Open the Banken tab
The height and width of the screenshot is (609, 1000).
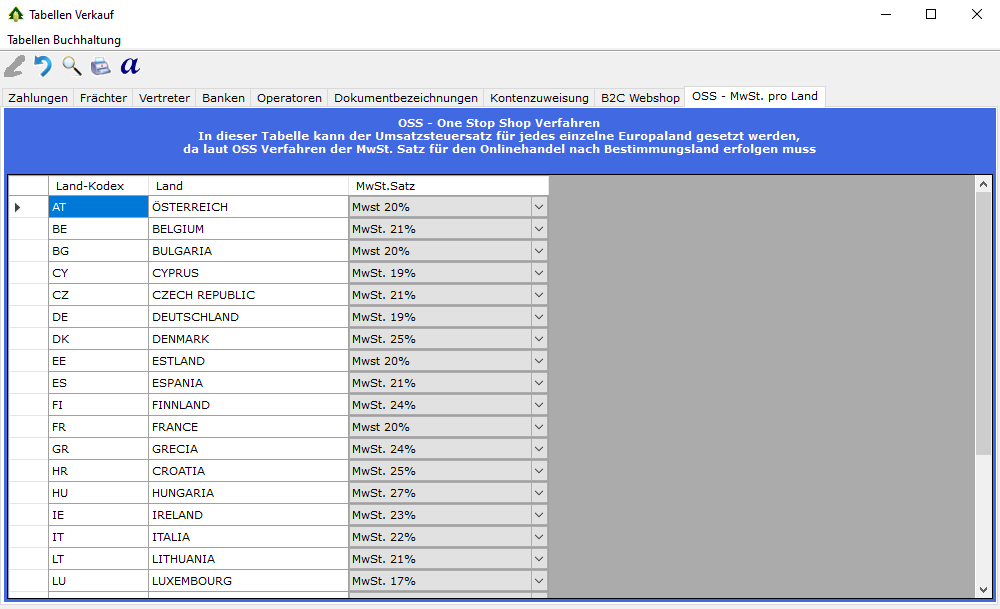(x=223, y=98)
